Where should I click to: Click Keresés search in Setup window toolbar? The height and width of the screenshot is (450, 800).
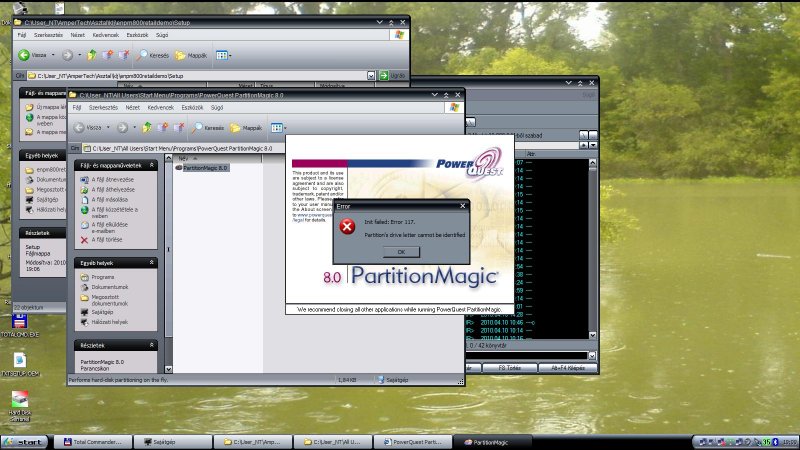tap(153, 55)
